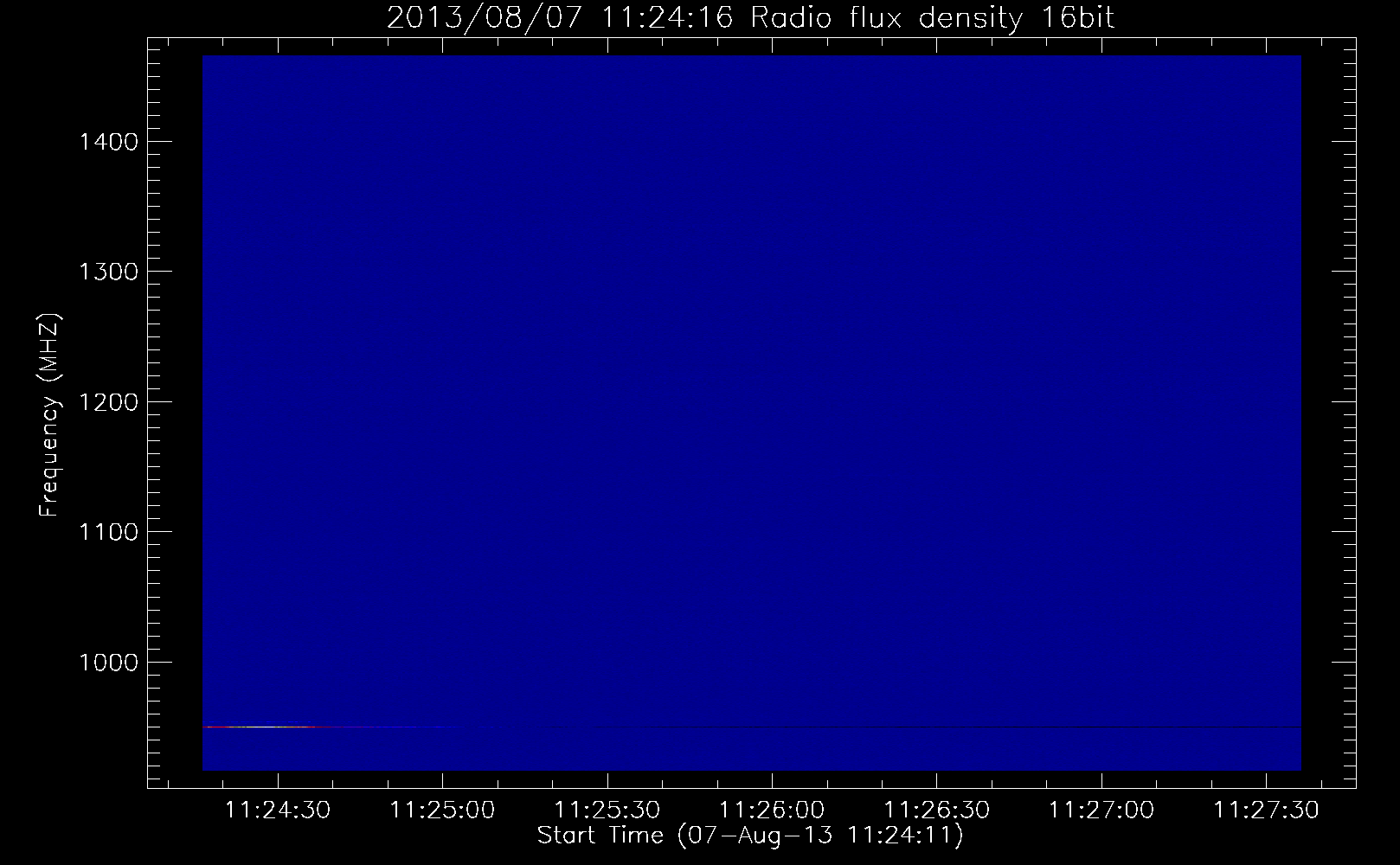Click the 1000 frequency tick label
This screenshot has height=865, width=1400.
point(109,663)
